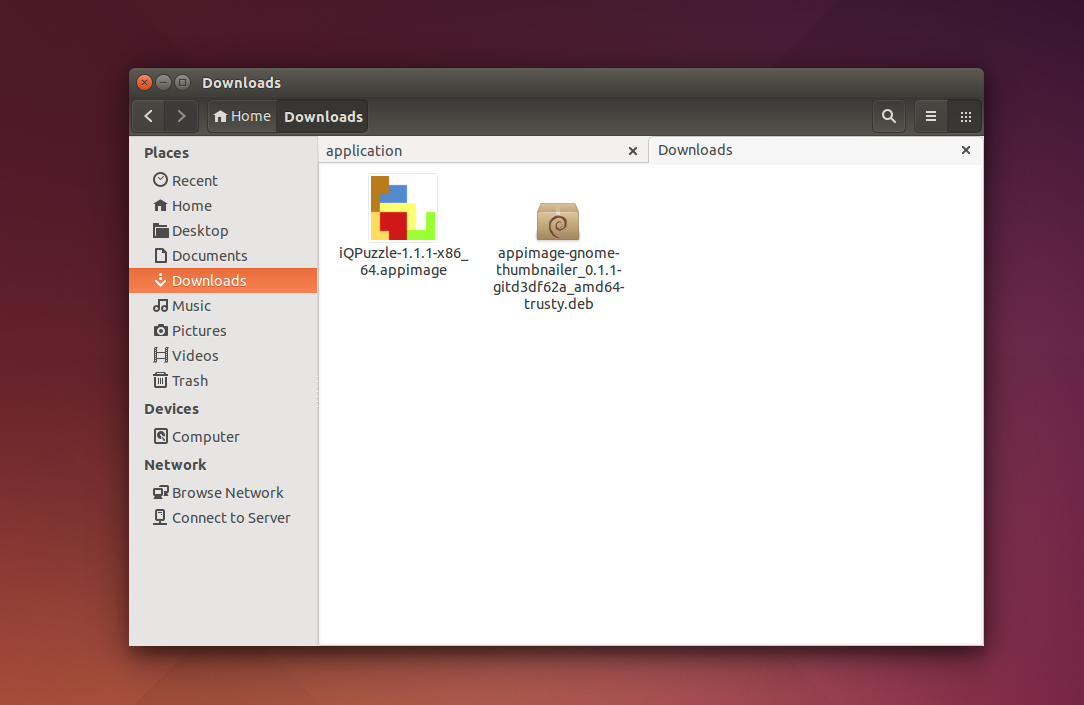Click the Downloads breadcrumb in path bar
Screen dimensions: 1084x705
coord(323,116)
